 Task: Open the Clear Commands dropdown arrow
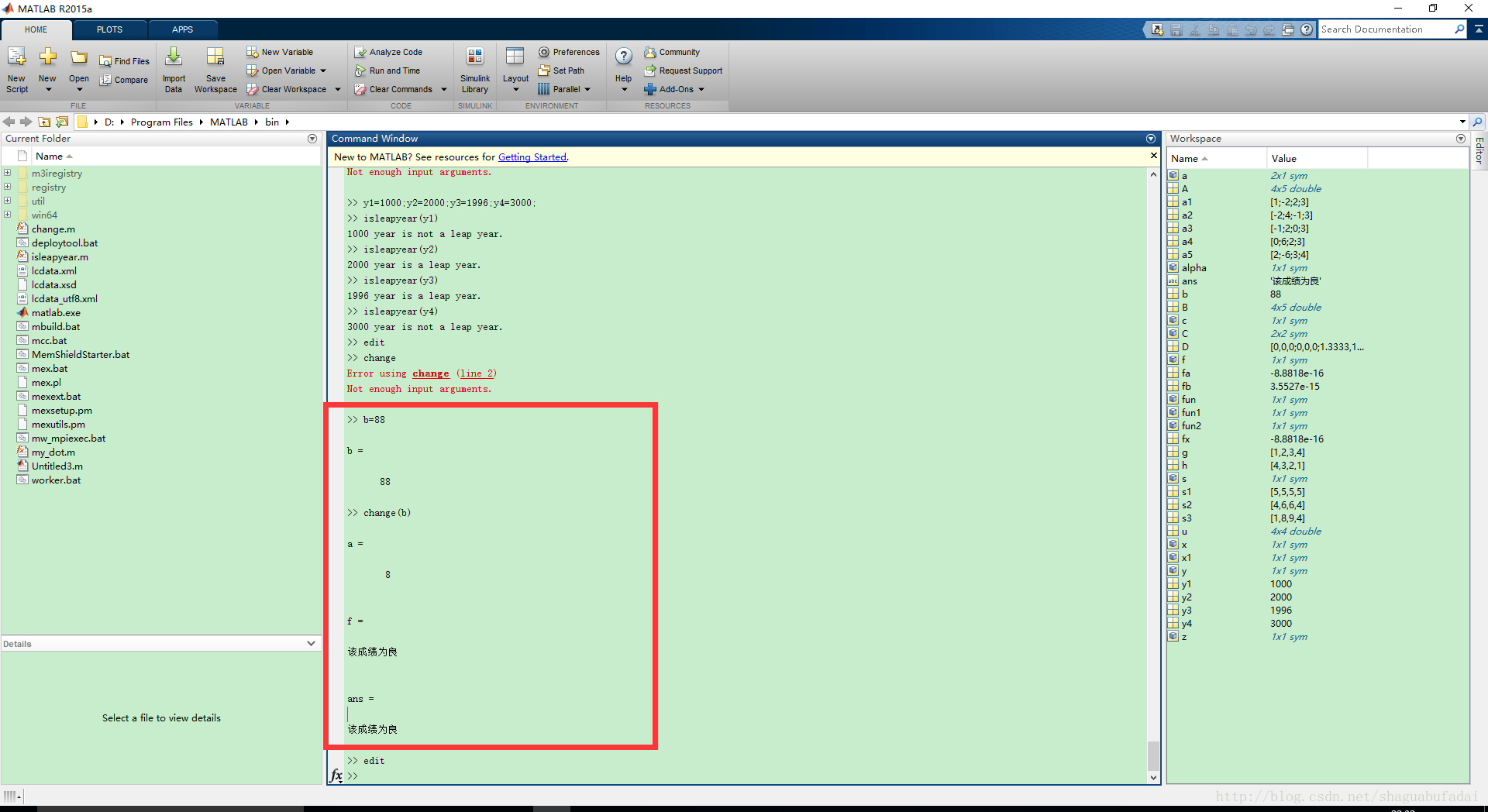tap(444, 89)
